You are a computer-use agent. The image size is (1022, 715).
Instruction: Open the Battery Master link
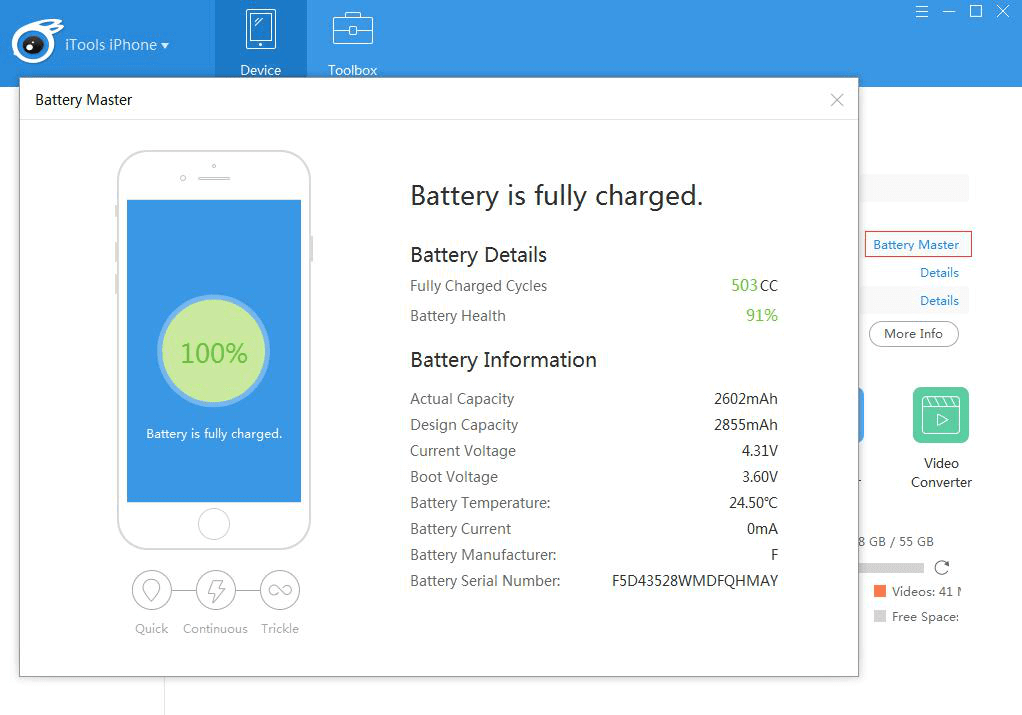[x=918, y=244]
